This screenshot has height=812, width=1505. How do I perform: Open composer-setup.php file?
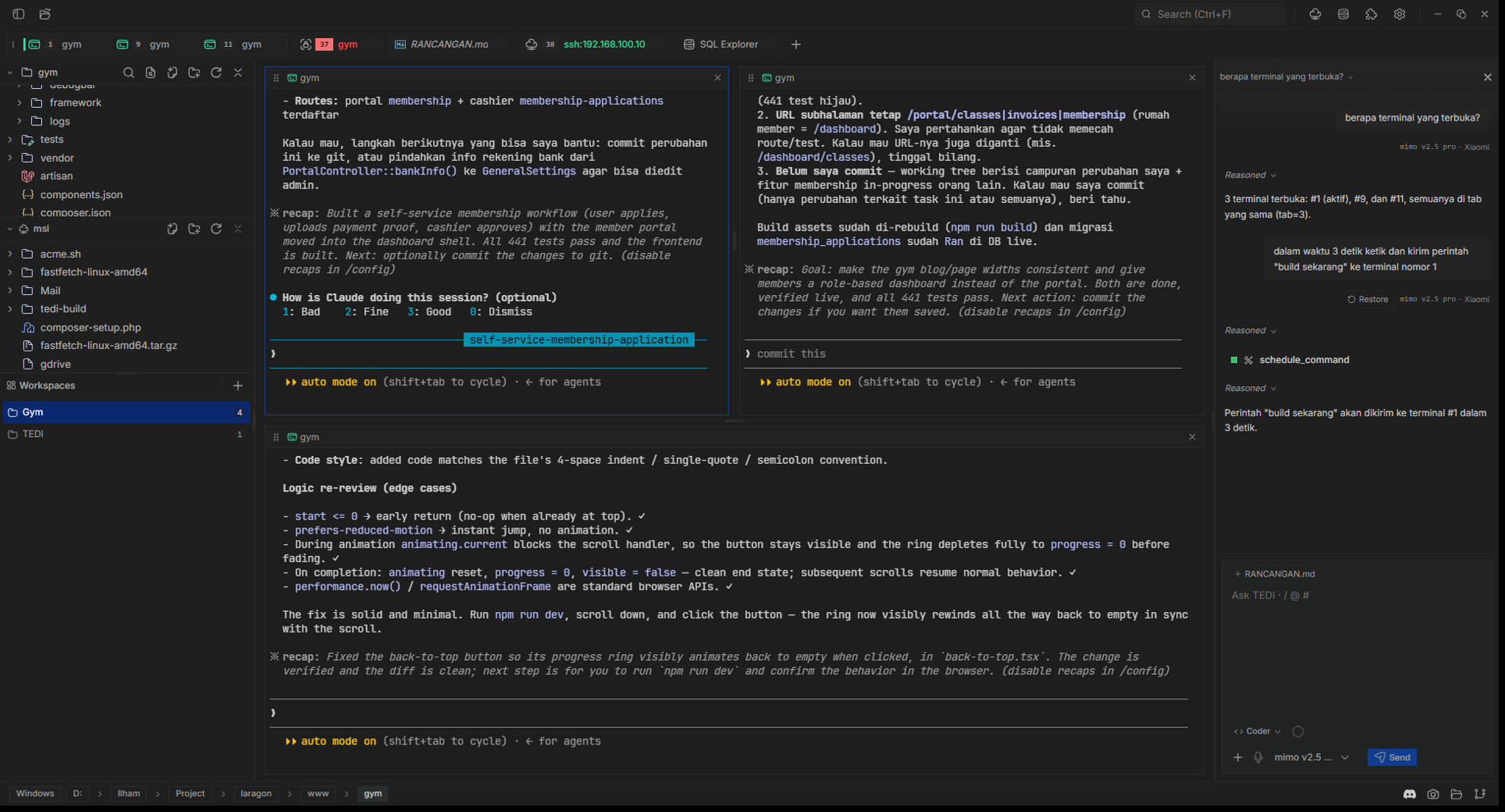[90, 327]
